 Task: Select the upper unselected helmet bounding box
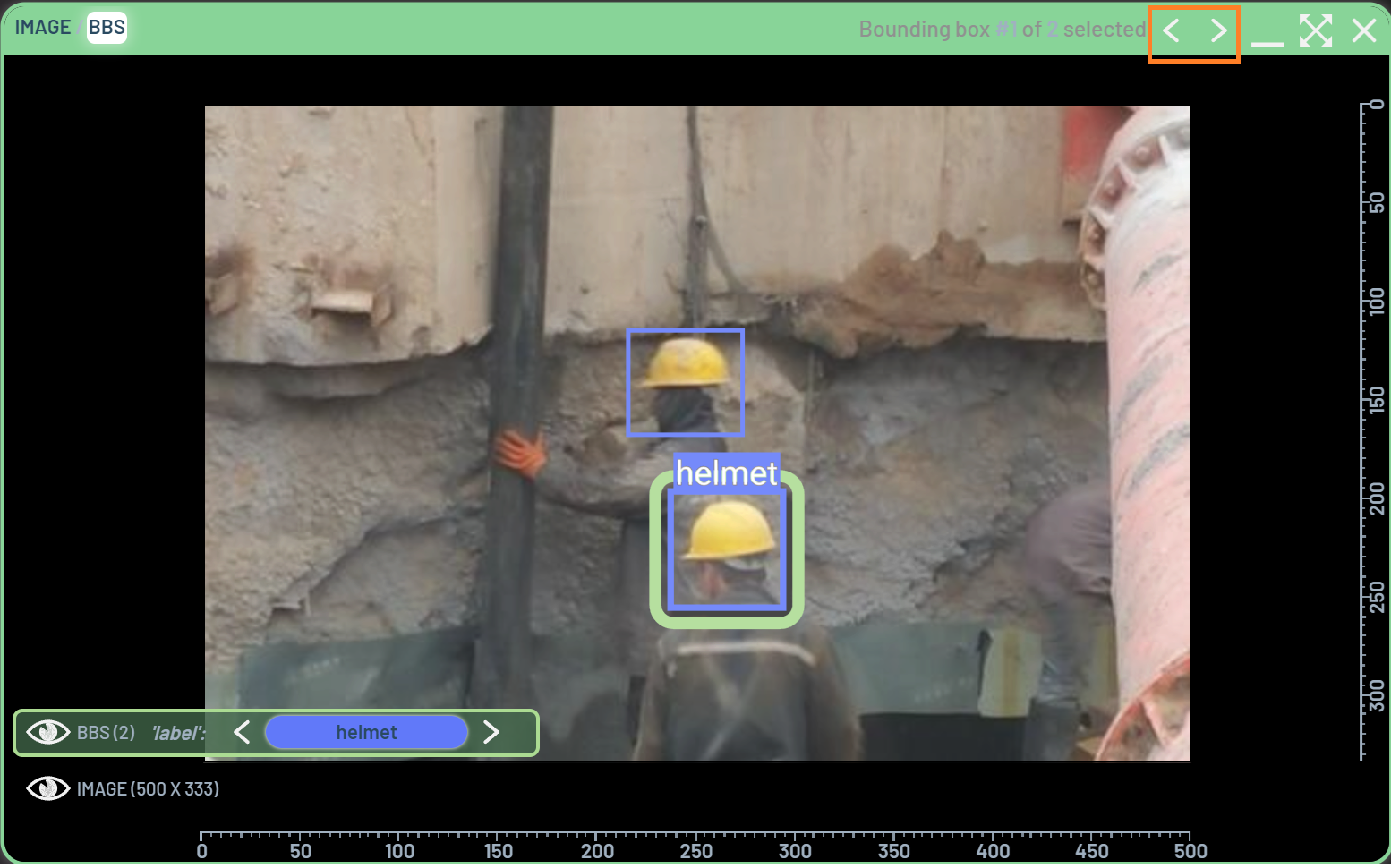[685, 383]
